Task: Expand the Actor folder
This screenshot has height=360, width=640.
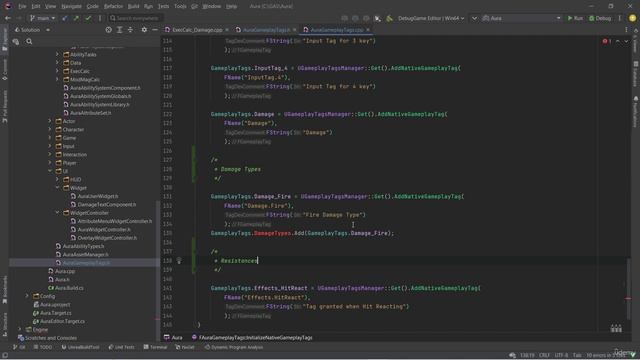Action: (x=50, y=121)
